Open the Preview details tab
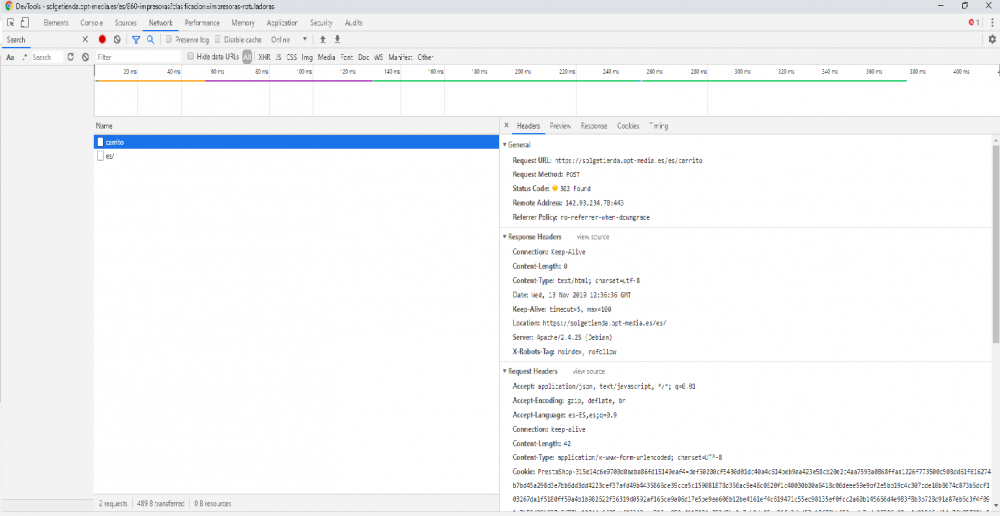The width and height of the screenshot is (1000, 516). point(560,126)
